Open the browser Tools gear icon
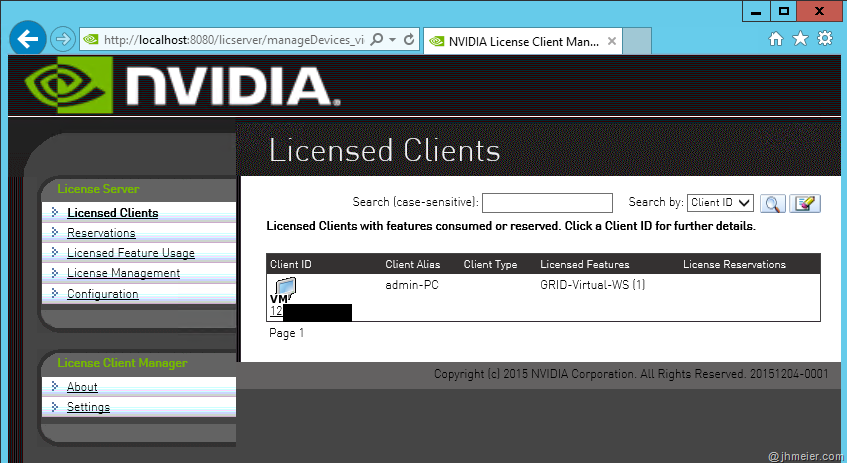Image resolution: width=847 pixels, height=463 pixels. (825, 39)
